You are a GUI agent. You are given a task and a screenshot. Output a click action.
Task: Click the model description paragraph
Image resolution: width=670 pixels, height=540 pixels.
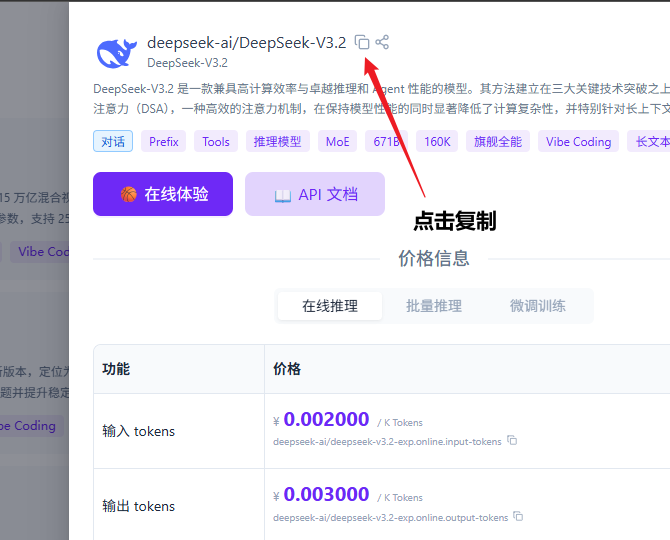[381, 99]
